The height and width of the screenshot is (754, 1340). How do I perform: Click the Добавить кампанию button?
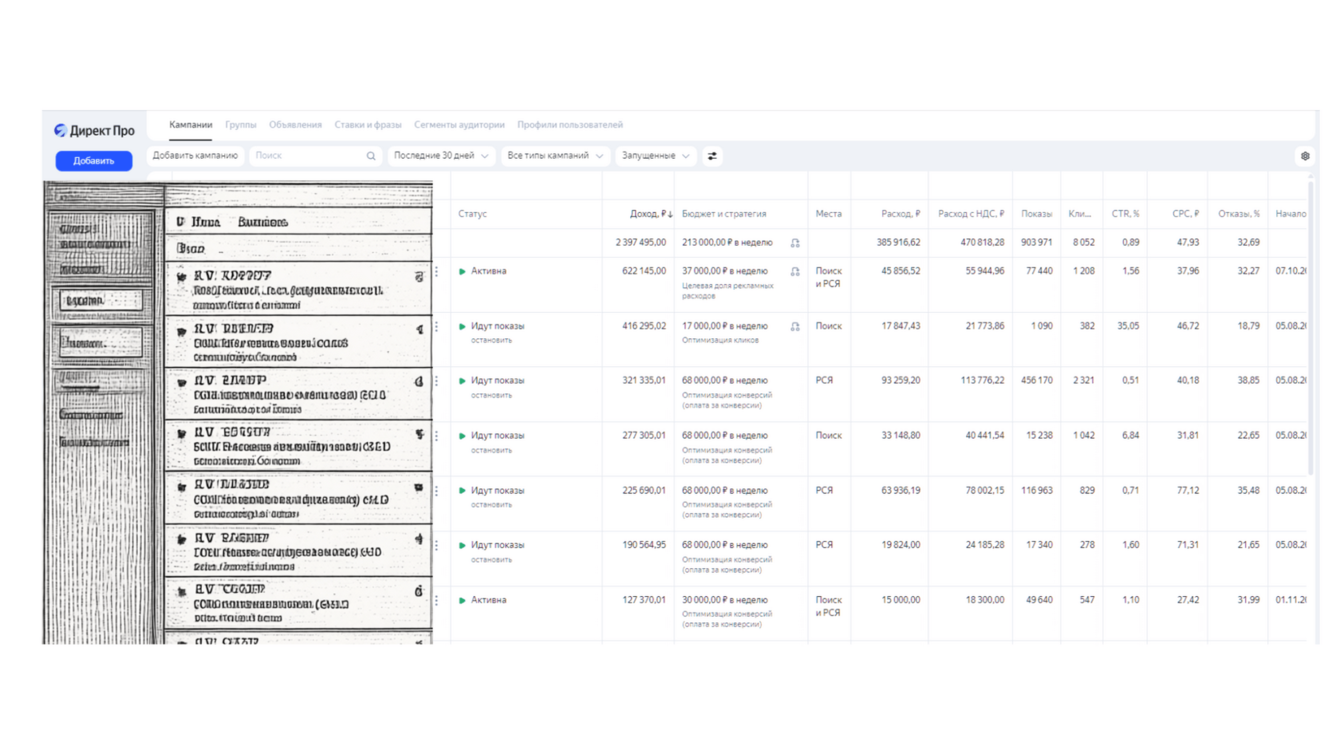195,156
